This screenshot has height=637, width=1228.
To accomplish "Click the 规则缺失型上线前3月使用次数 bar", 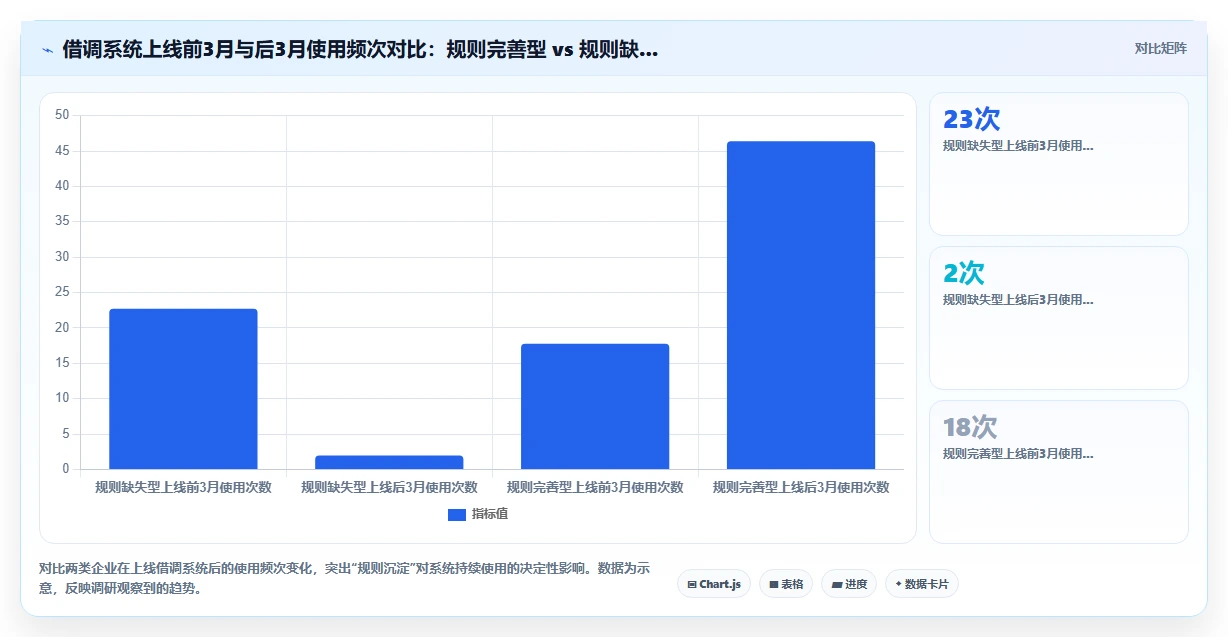I will (183, 389).
